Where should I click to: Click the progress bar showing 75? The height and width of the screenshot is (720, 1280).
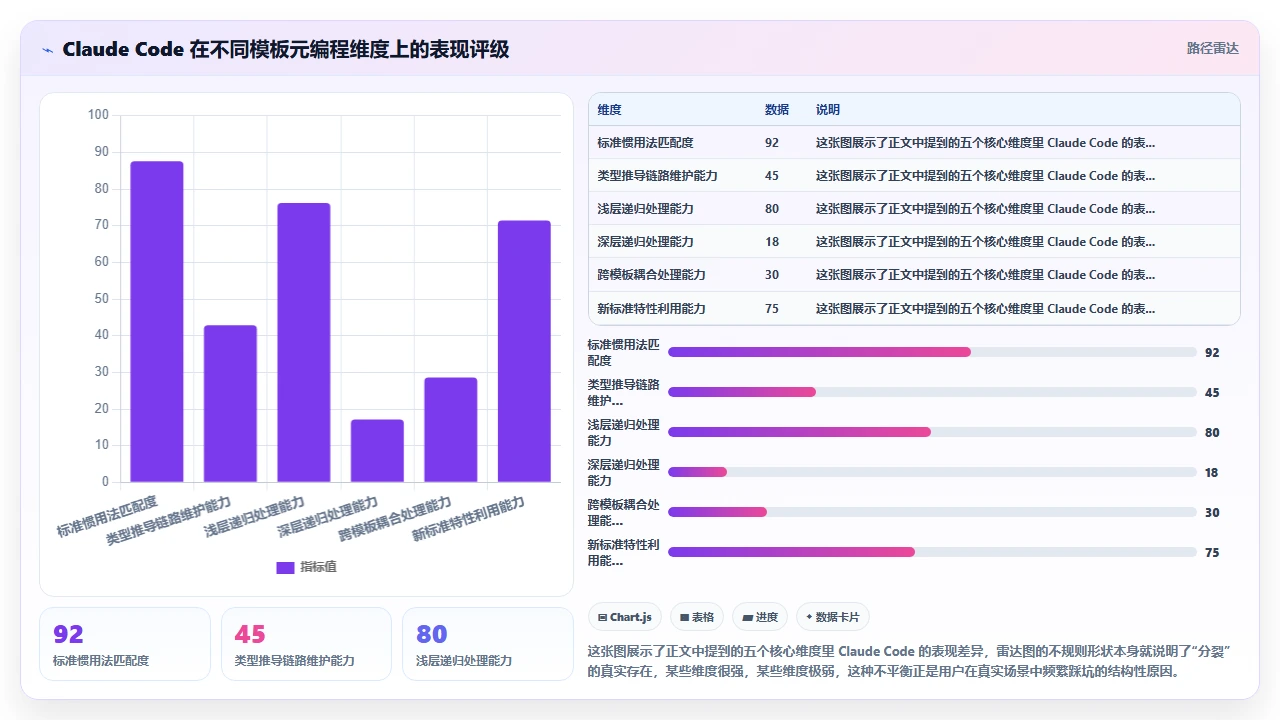click(932, 552)
